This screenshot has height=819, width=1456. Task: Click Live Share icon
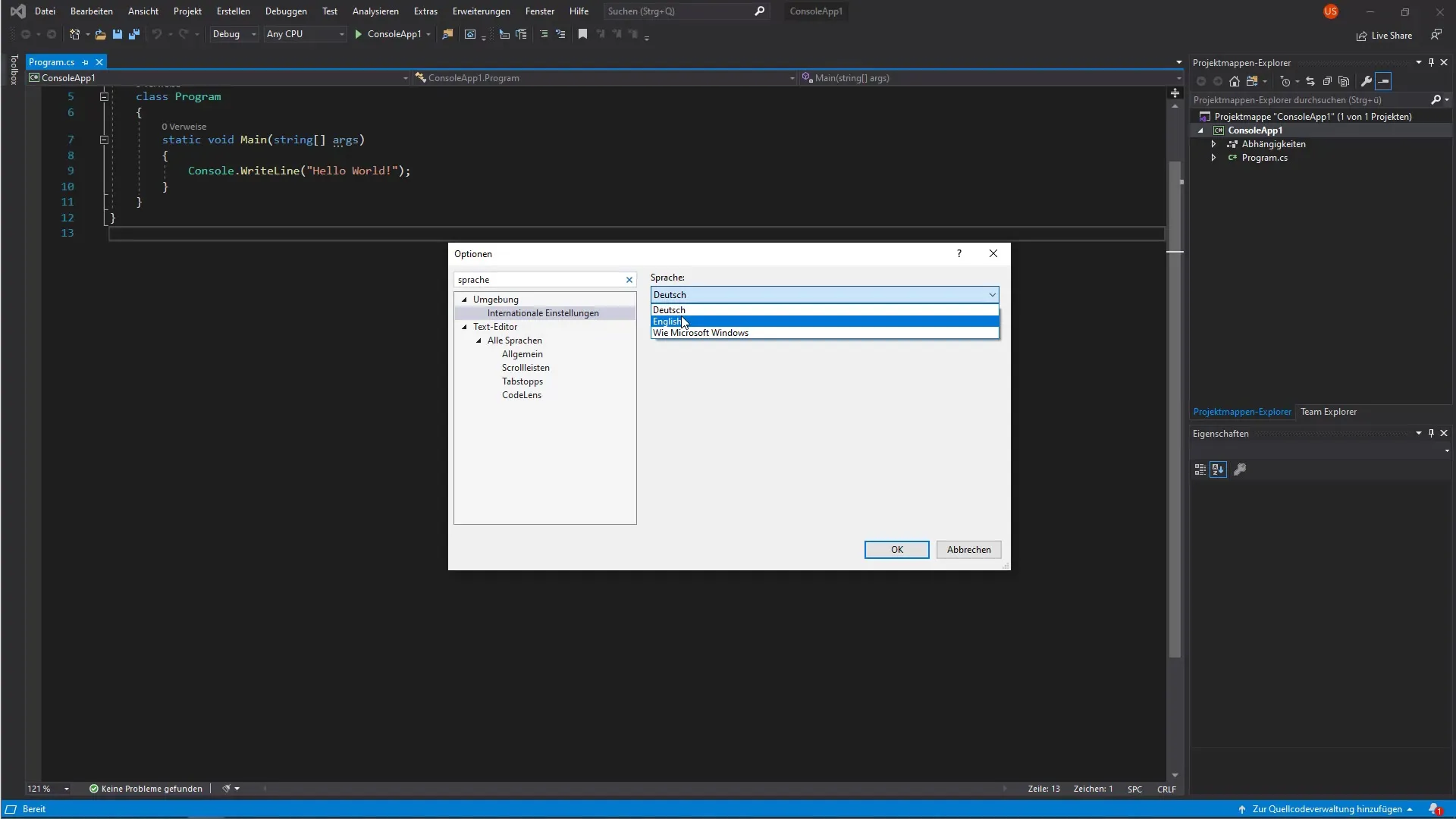pos(1385,36)
